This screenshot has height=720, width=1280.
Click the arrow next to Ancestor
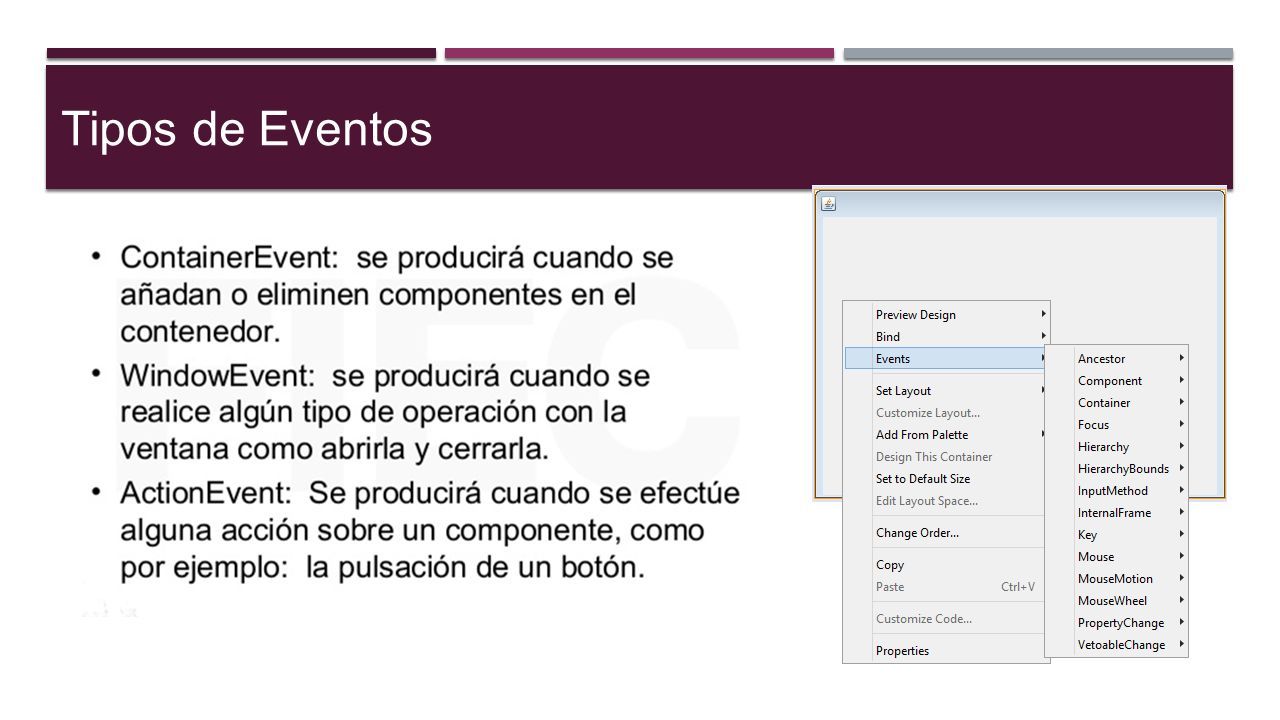pos(1181,358)
